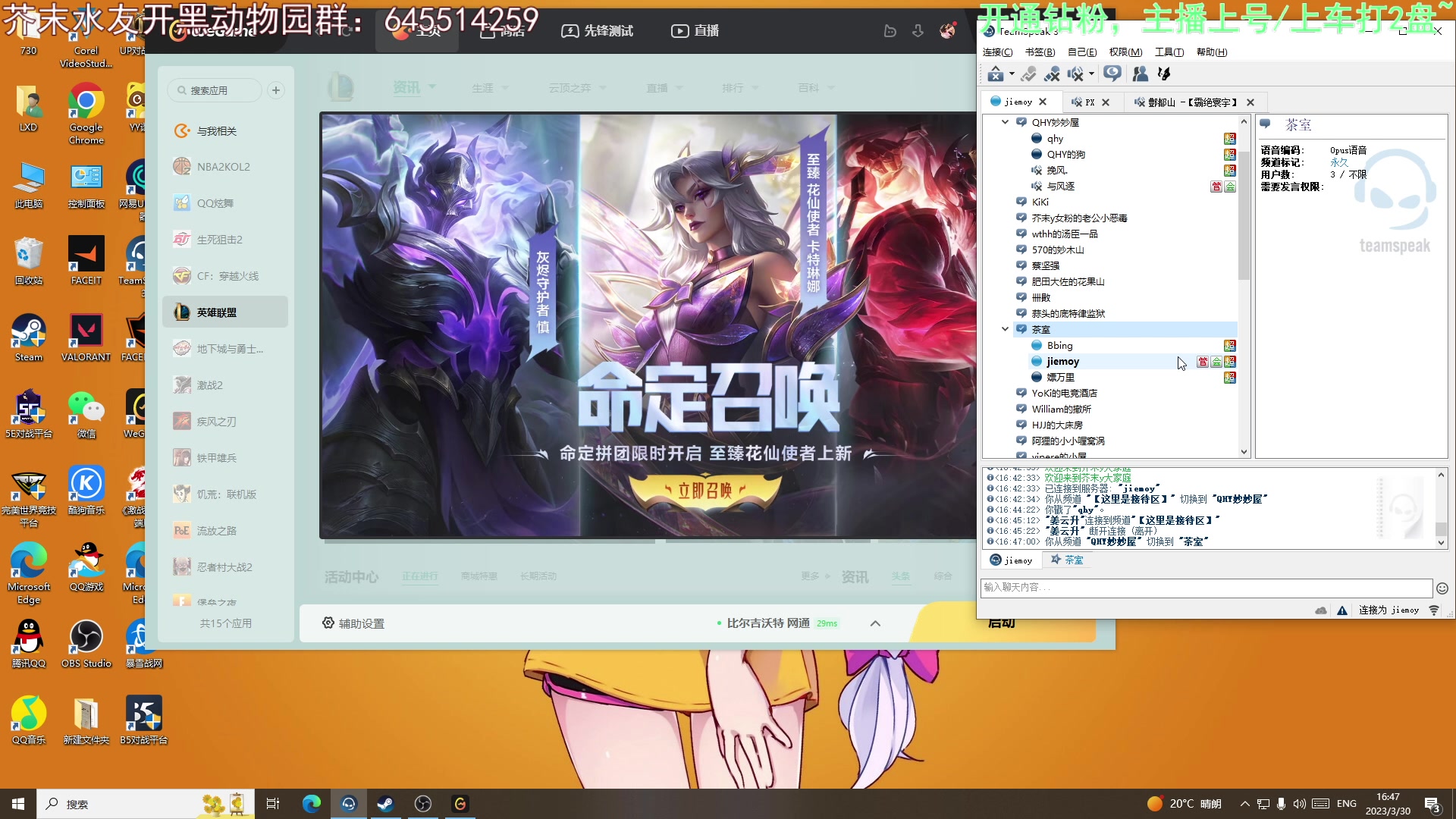This screenshot has width=1456, height=819.
Task: Open the 权限(M) menu
Action: 1125,52
